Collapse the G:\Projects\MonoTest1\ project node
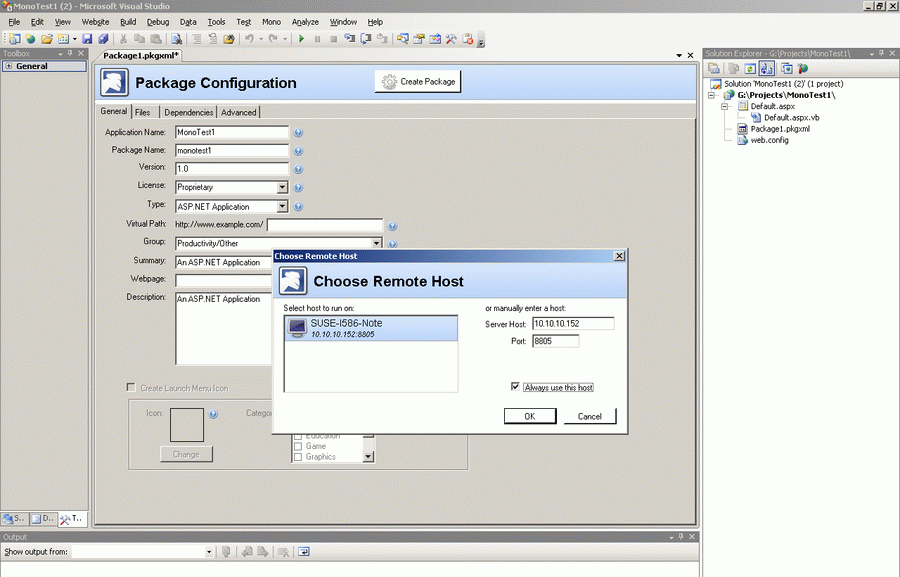Screen dimensions: 900x577 712,95
